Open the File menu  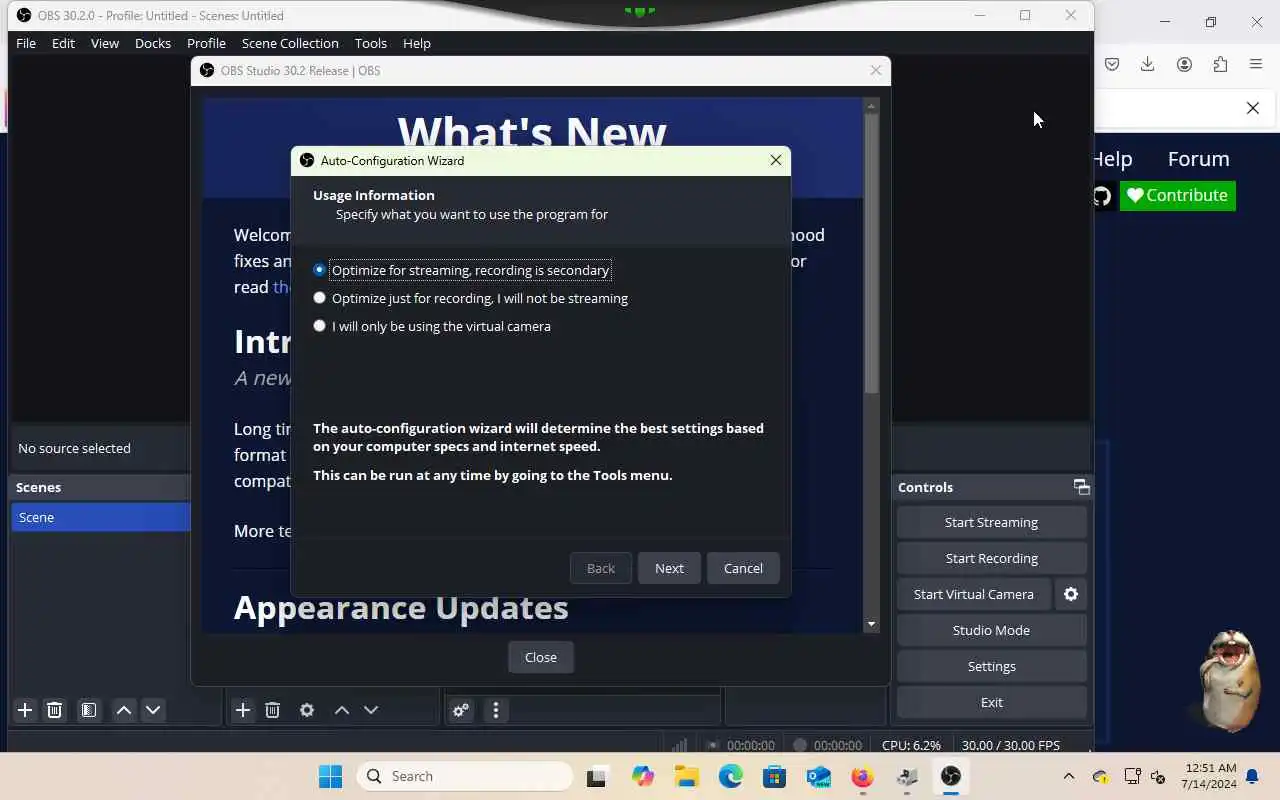(26, 43)
